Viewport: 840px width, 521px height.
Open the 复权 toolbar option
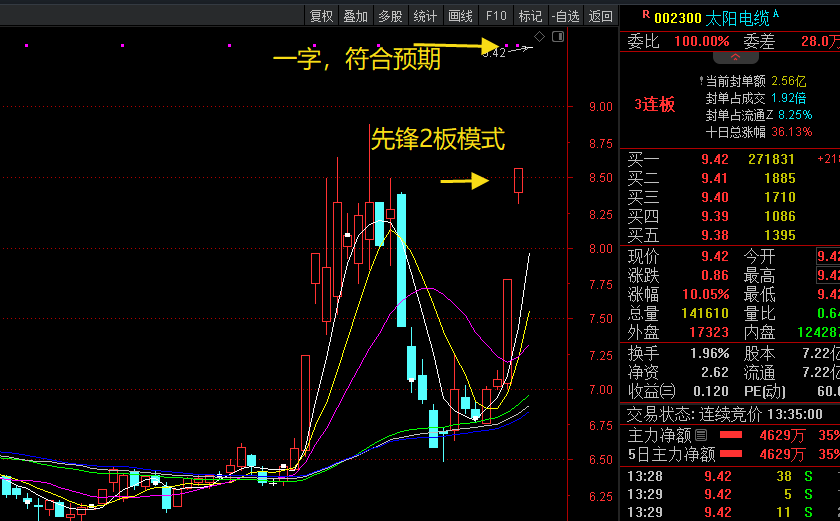tap(321, 16)
